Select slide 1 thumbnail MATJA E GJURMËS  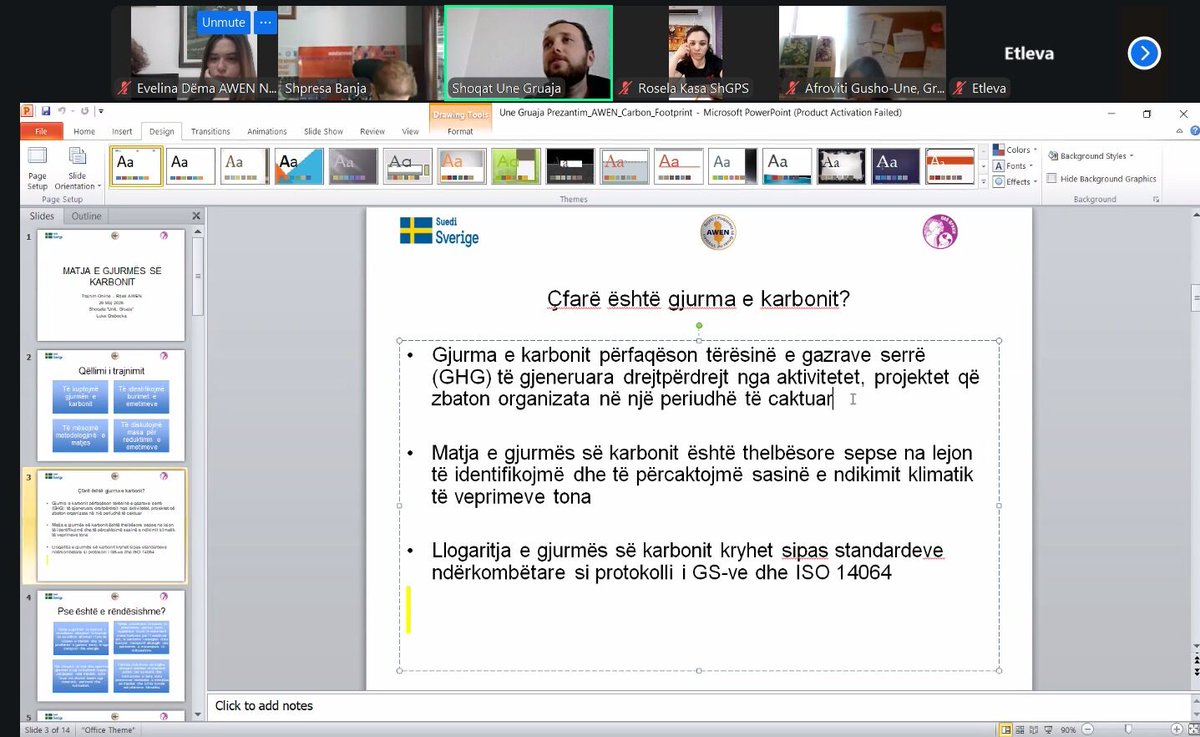coord(111,285)
